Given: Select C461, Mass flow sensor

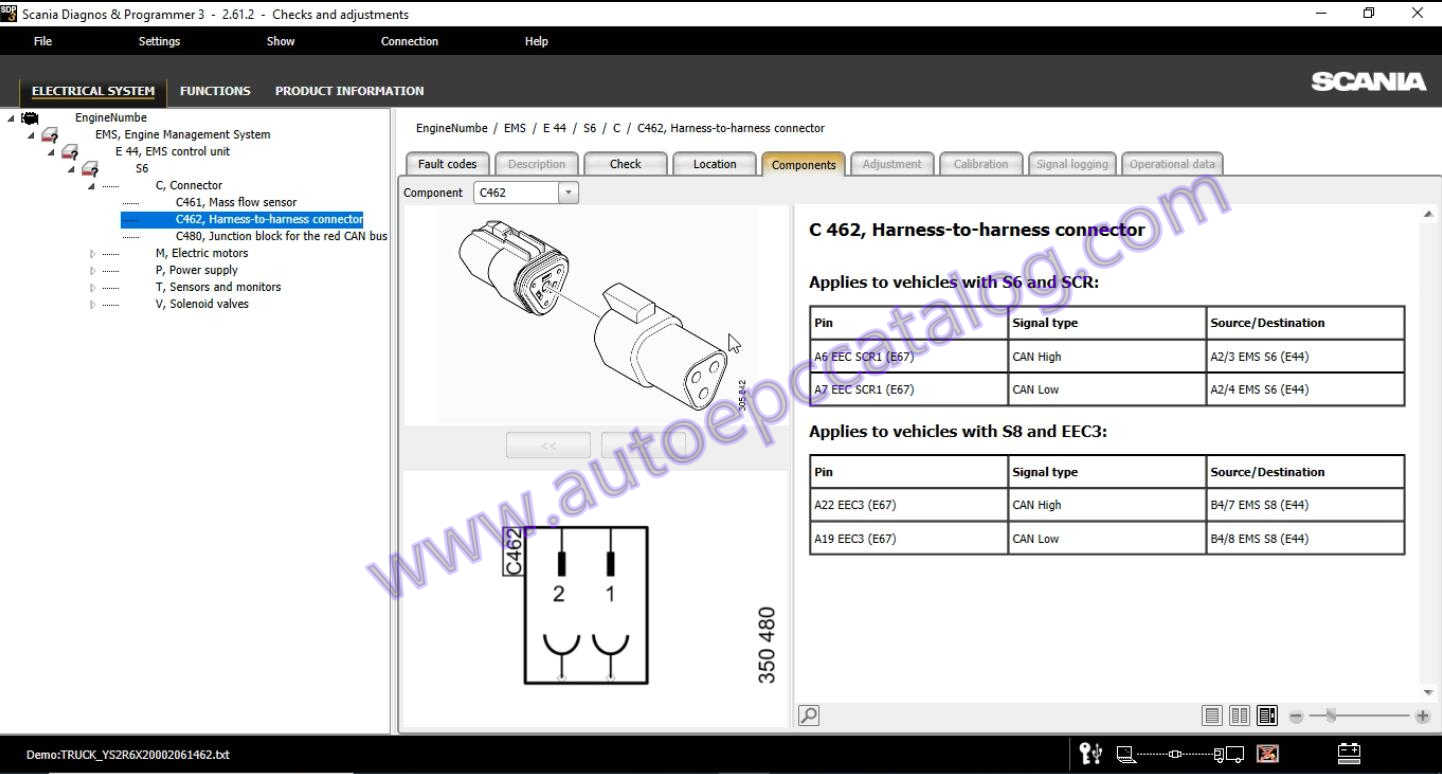Looking at the screenshot, I should [236, 201].
